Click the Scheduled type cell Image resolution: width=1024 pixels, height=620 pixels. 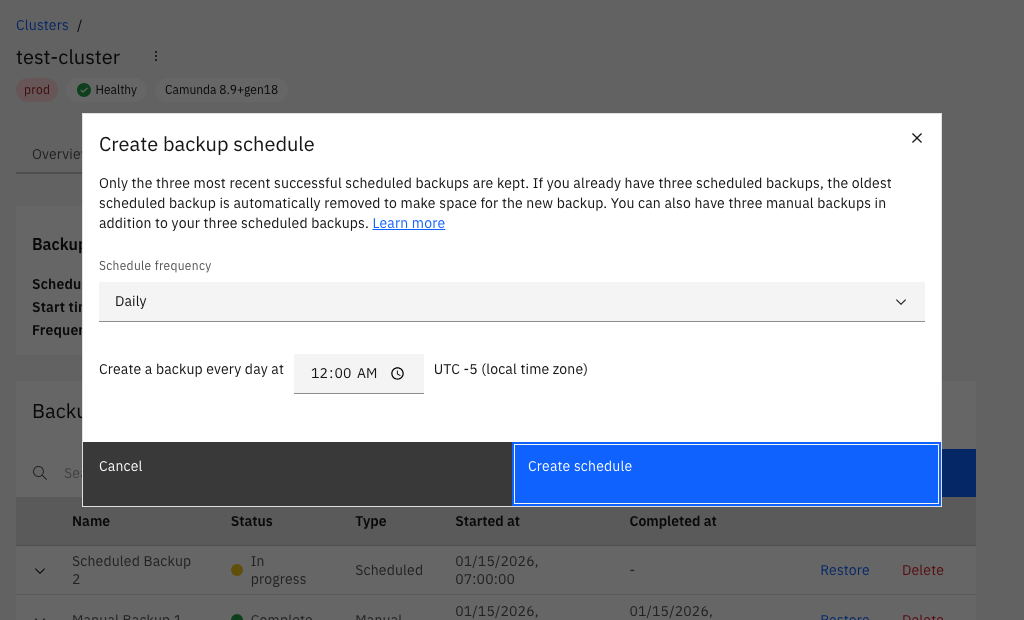click(x=389, y=570)
